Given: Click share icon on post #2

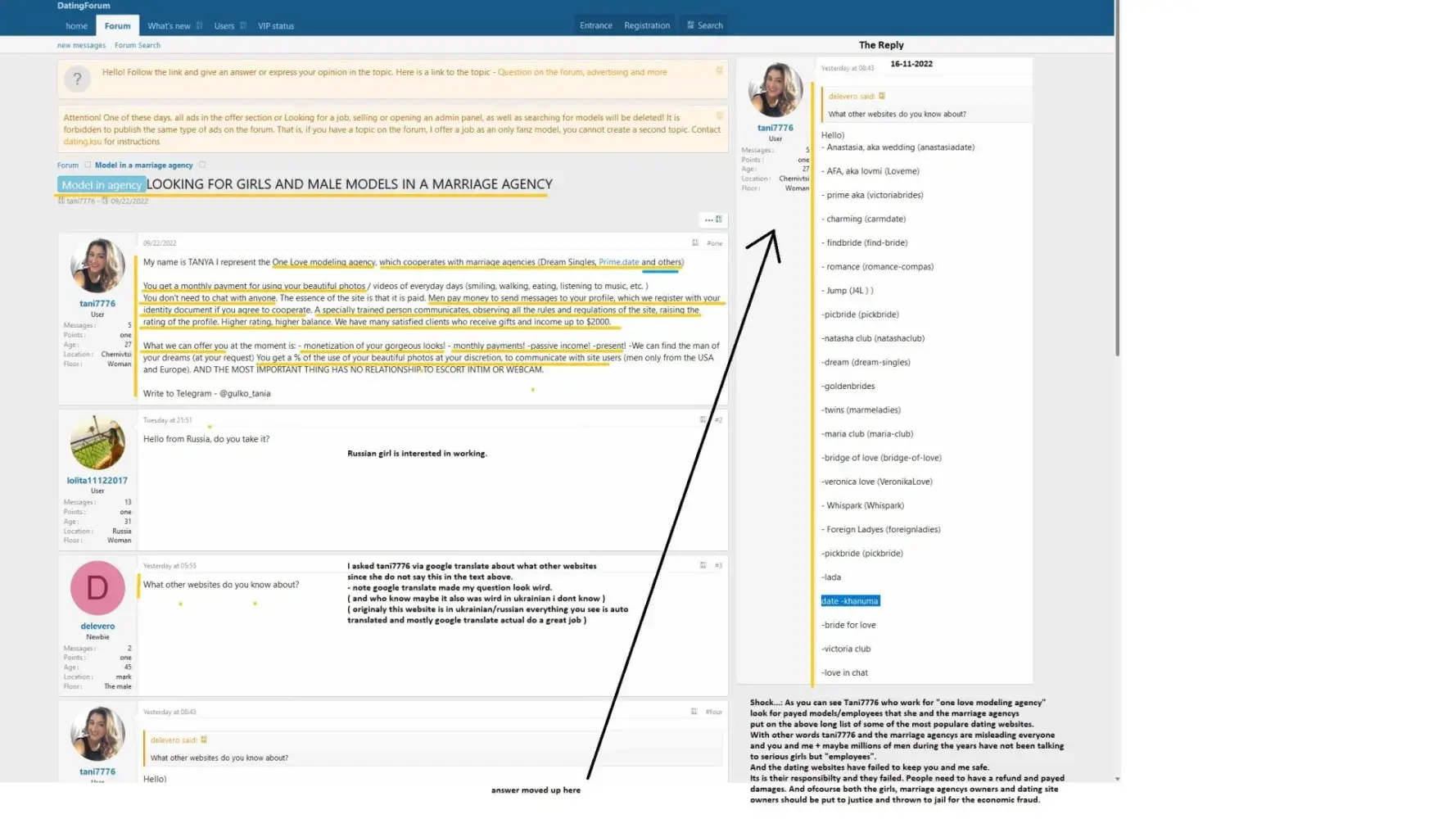Looking at the screenshot, I should pyautogui.click(x=703, y=419).
